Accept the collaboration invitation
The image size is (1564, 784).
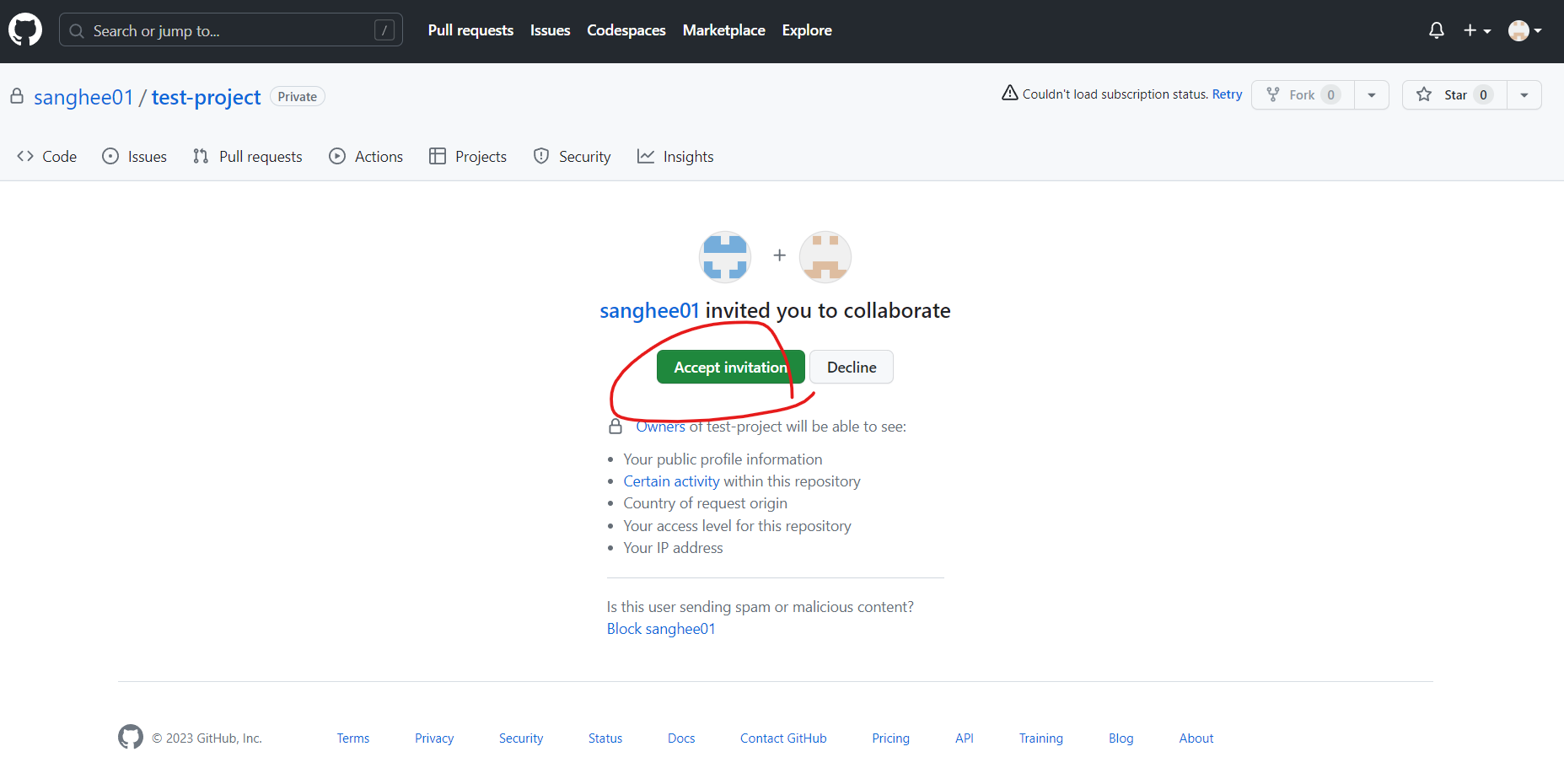coord(731,367)
